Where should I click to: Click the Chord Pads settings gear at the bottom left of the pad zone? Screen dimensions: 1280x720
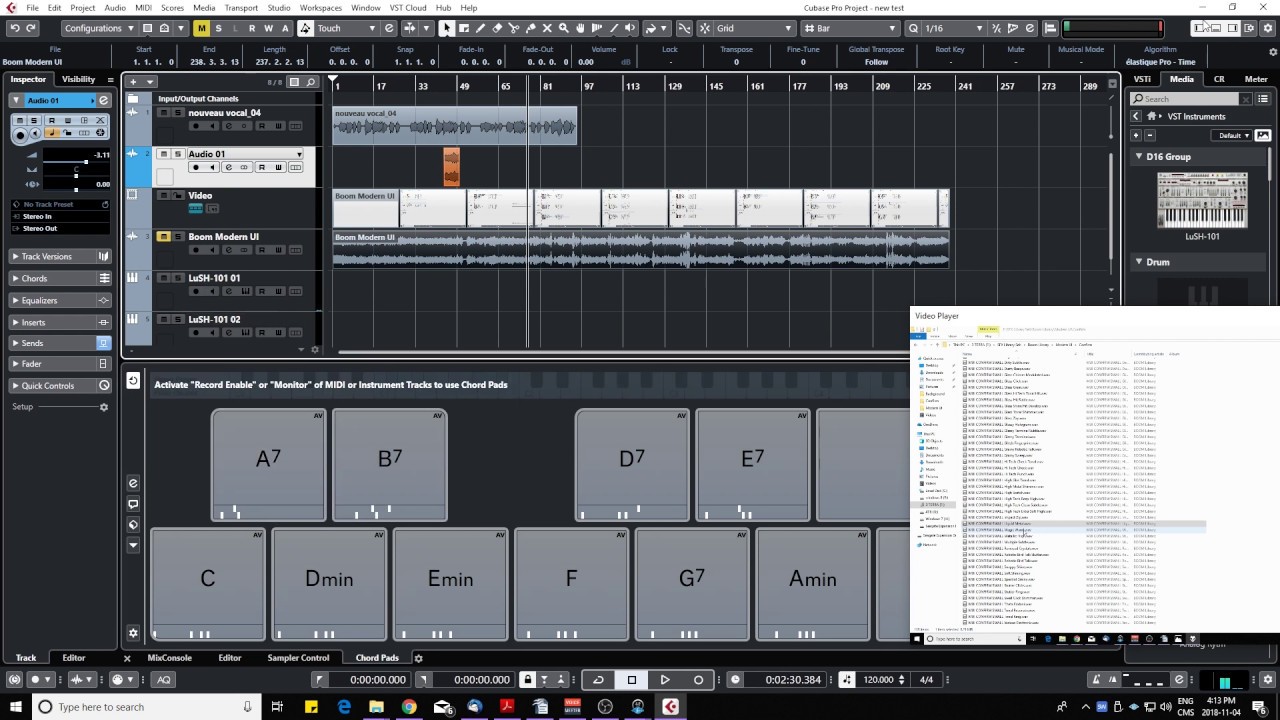point(133,633)
